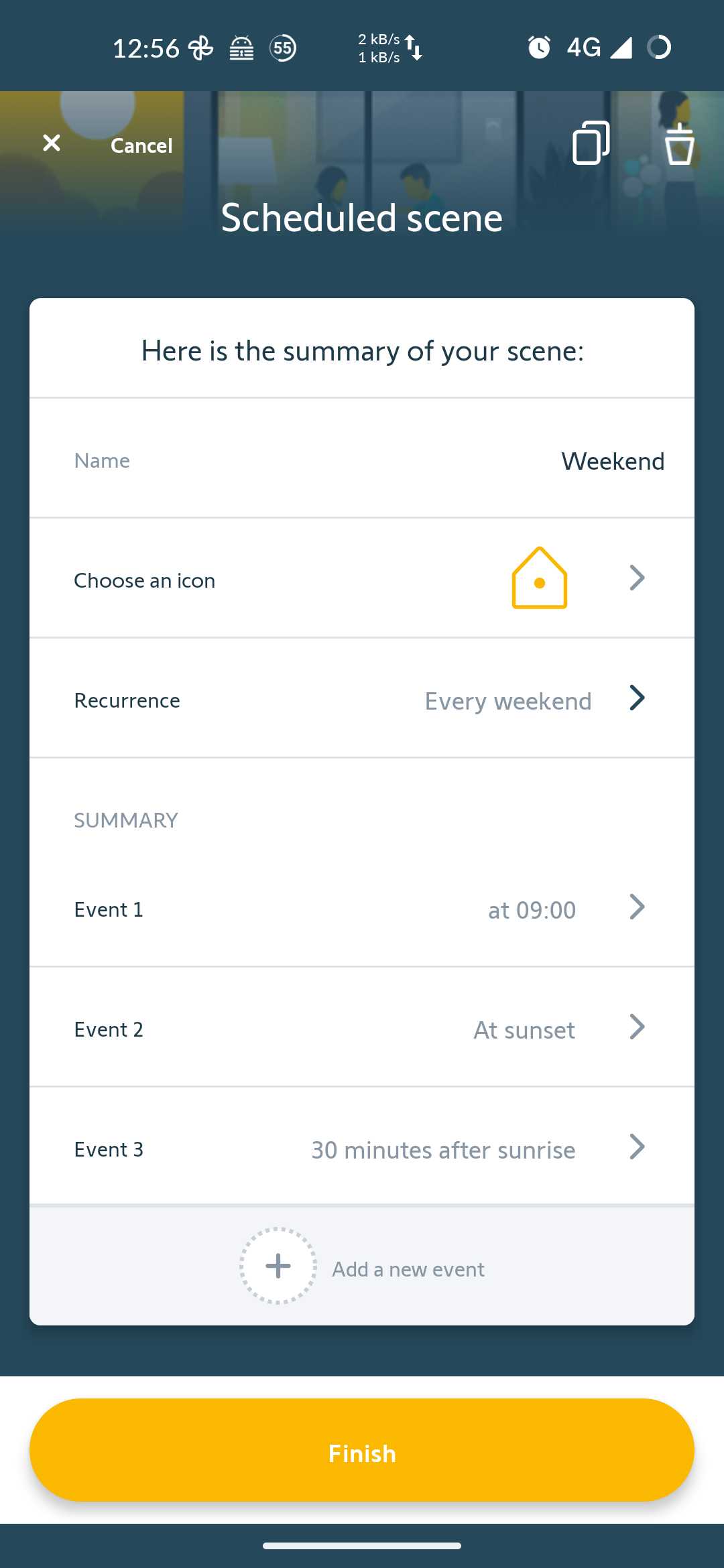Tap Every weekend recurrence value

(x=508, y=701)
